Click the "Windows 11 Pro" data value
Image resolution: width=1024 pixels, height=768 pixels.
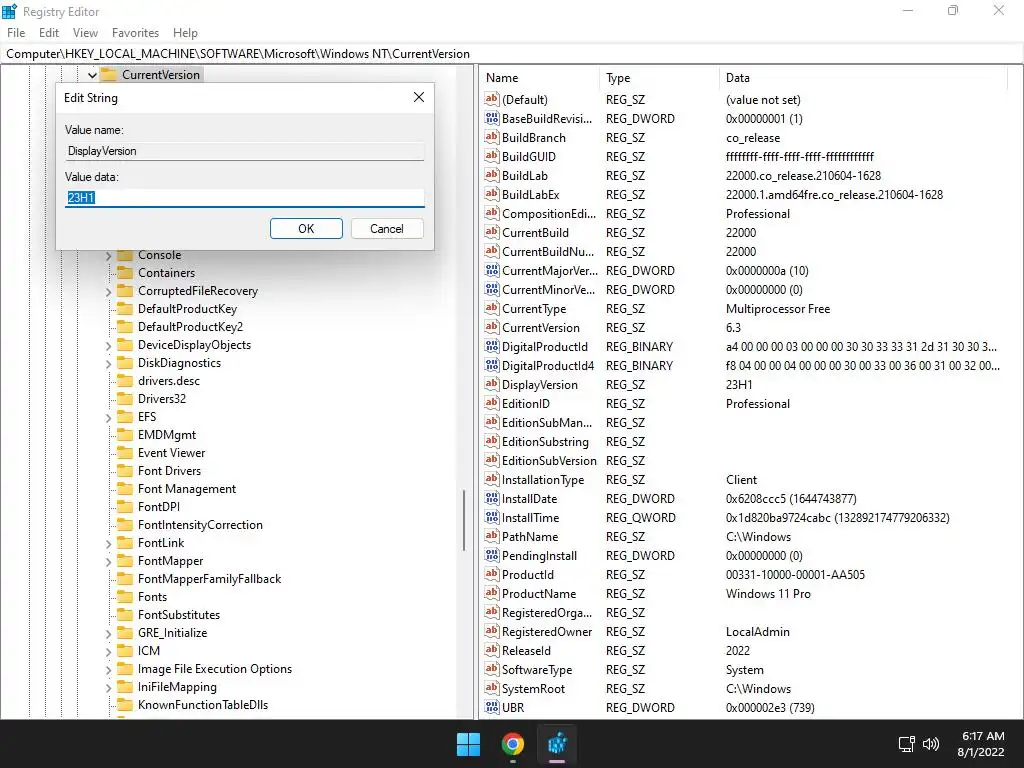pos(768,594)
